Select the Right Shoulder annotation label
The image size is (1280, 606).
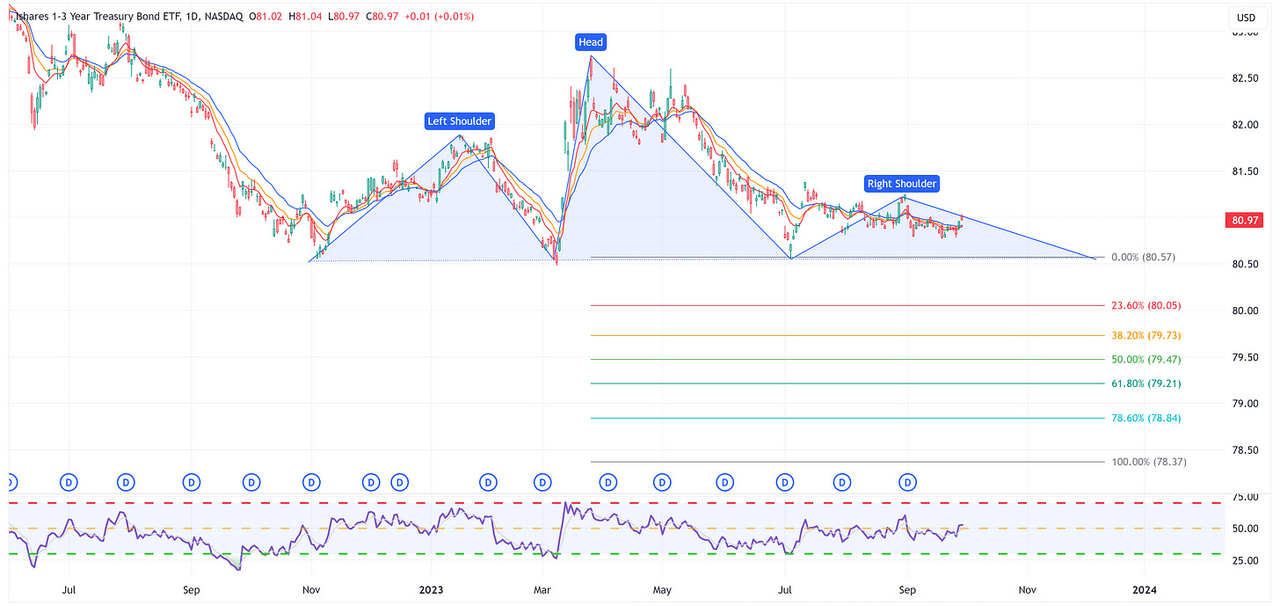[901, 183]
